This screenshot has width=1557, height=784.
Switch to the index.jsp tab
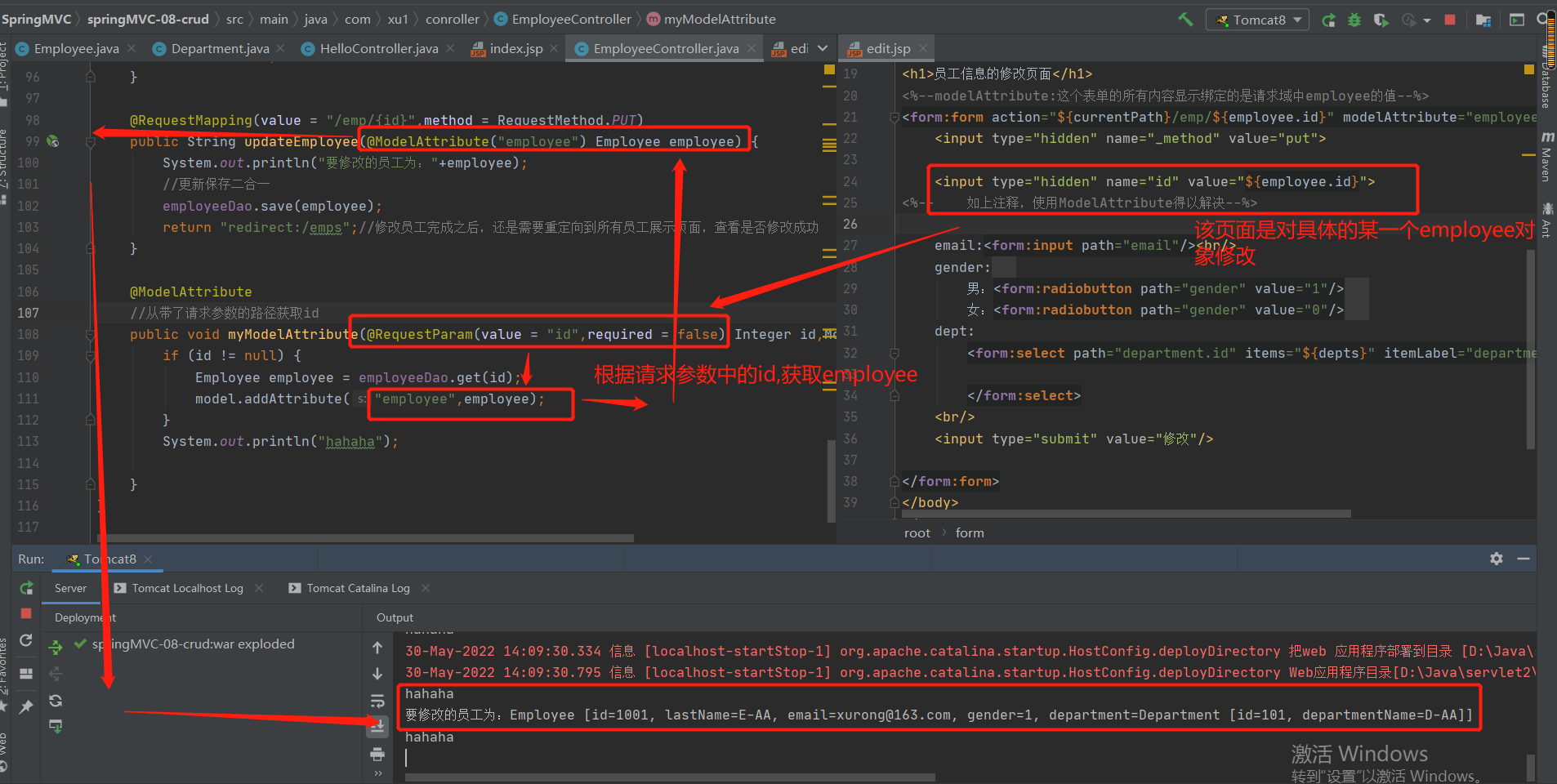click(x=515, y=49)
